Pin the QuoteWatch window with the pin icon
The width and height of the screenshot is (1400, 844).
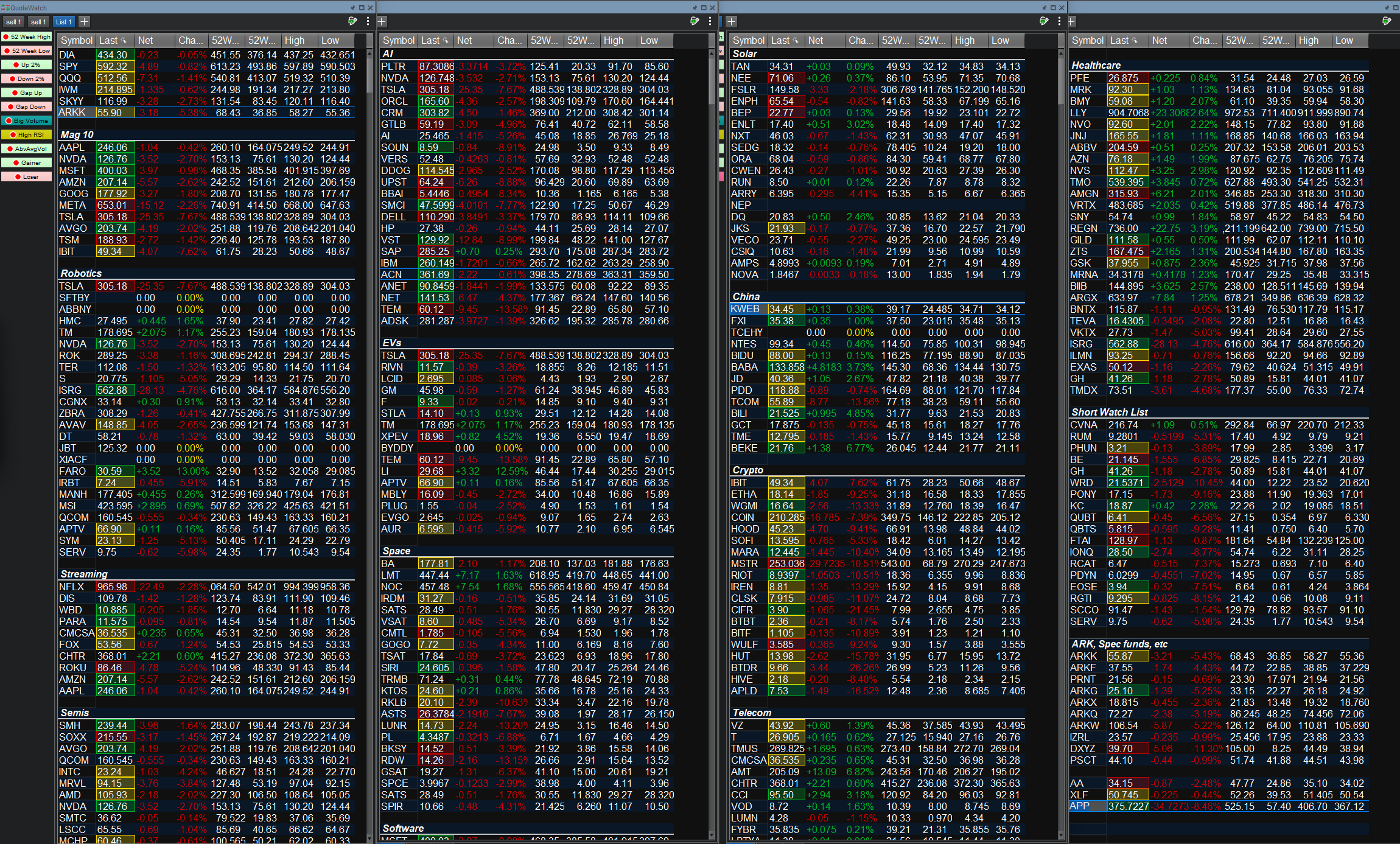(x=352, y=7)
